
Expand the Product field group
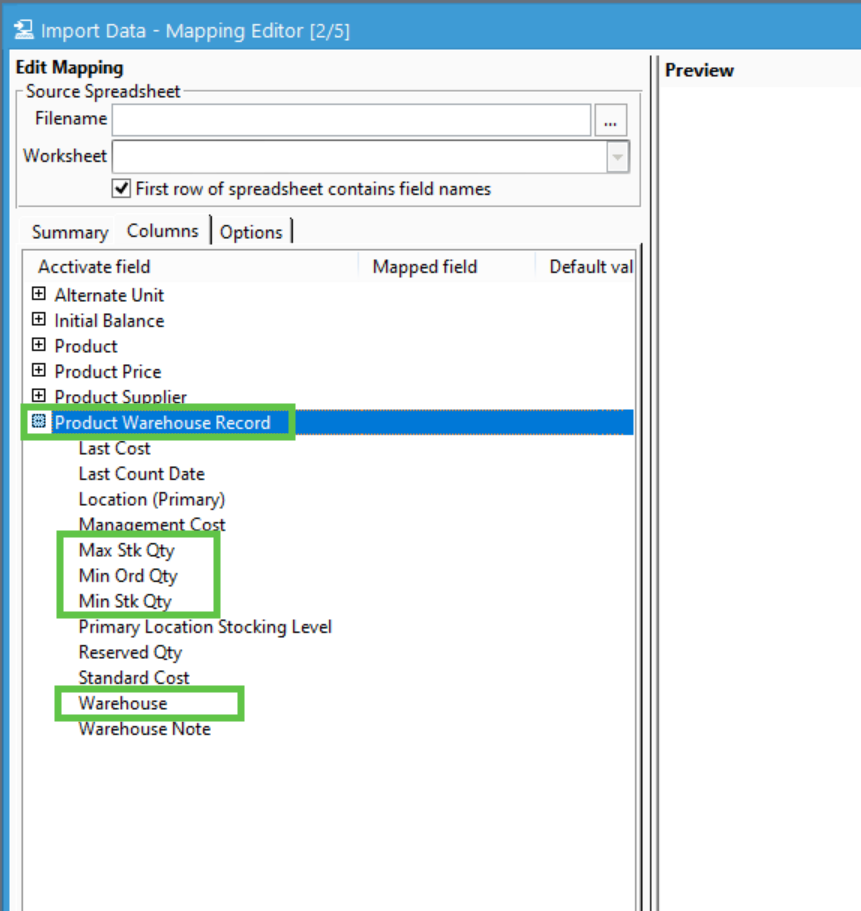[x=36, y=346]
